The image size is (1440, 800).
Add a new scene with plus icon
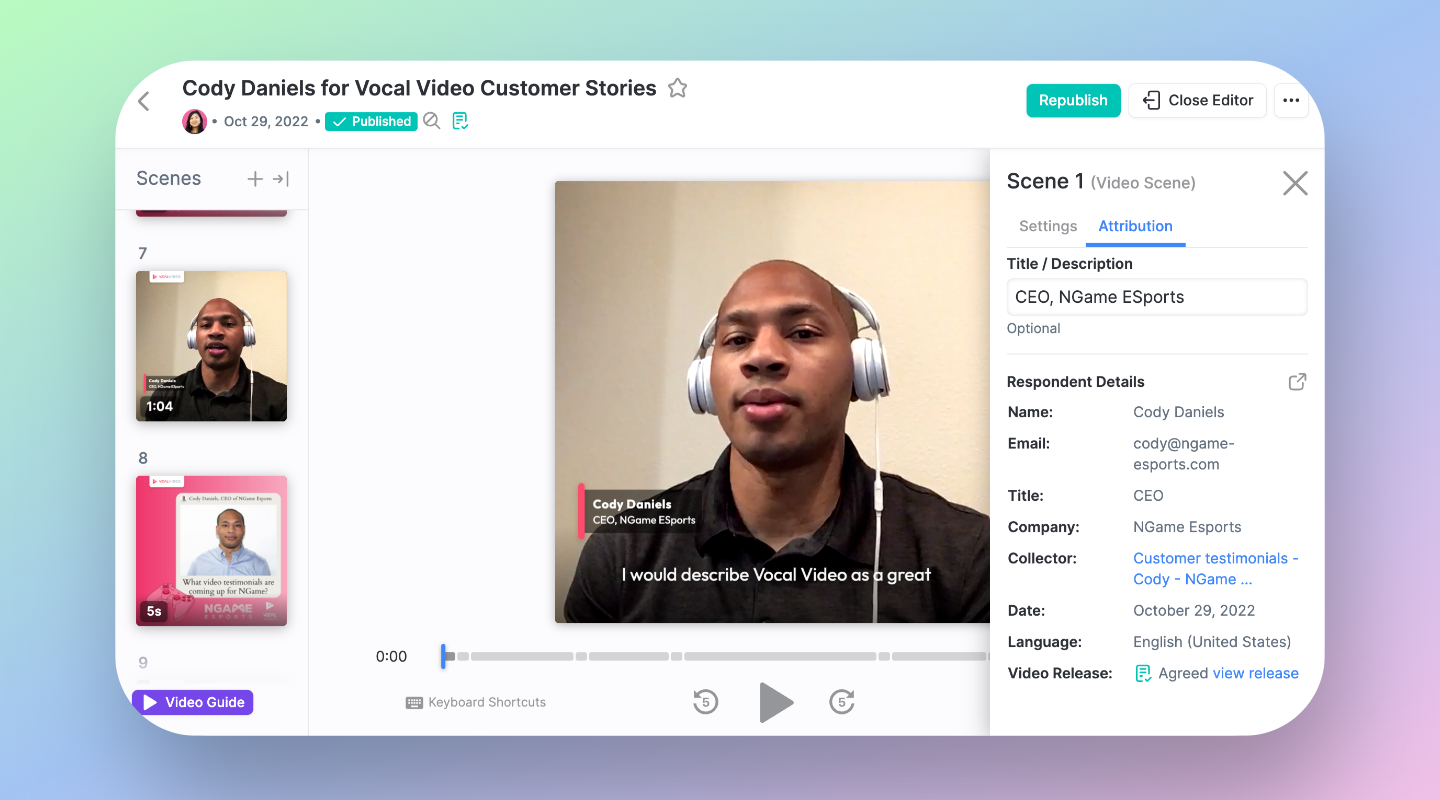coord(255,179)
